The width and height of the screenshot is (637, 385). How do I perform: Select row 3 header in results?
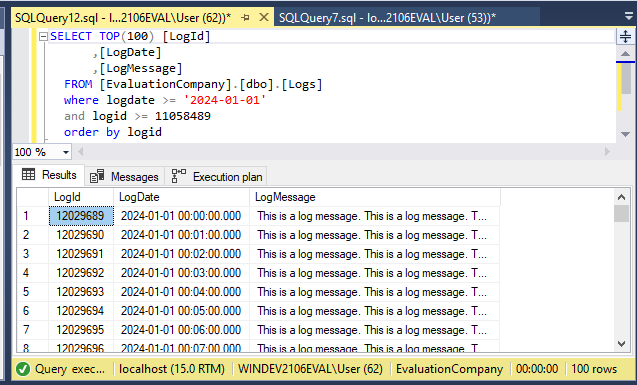click(x=33, y=254)
